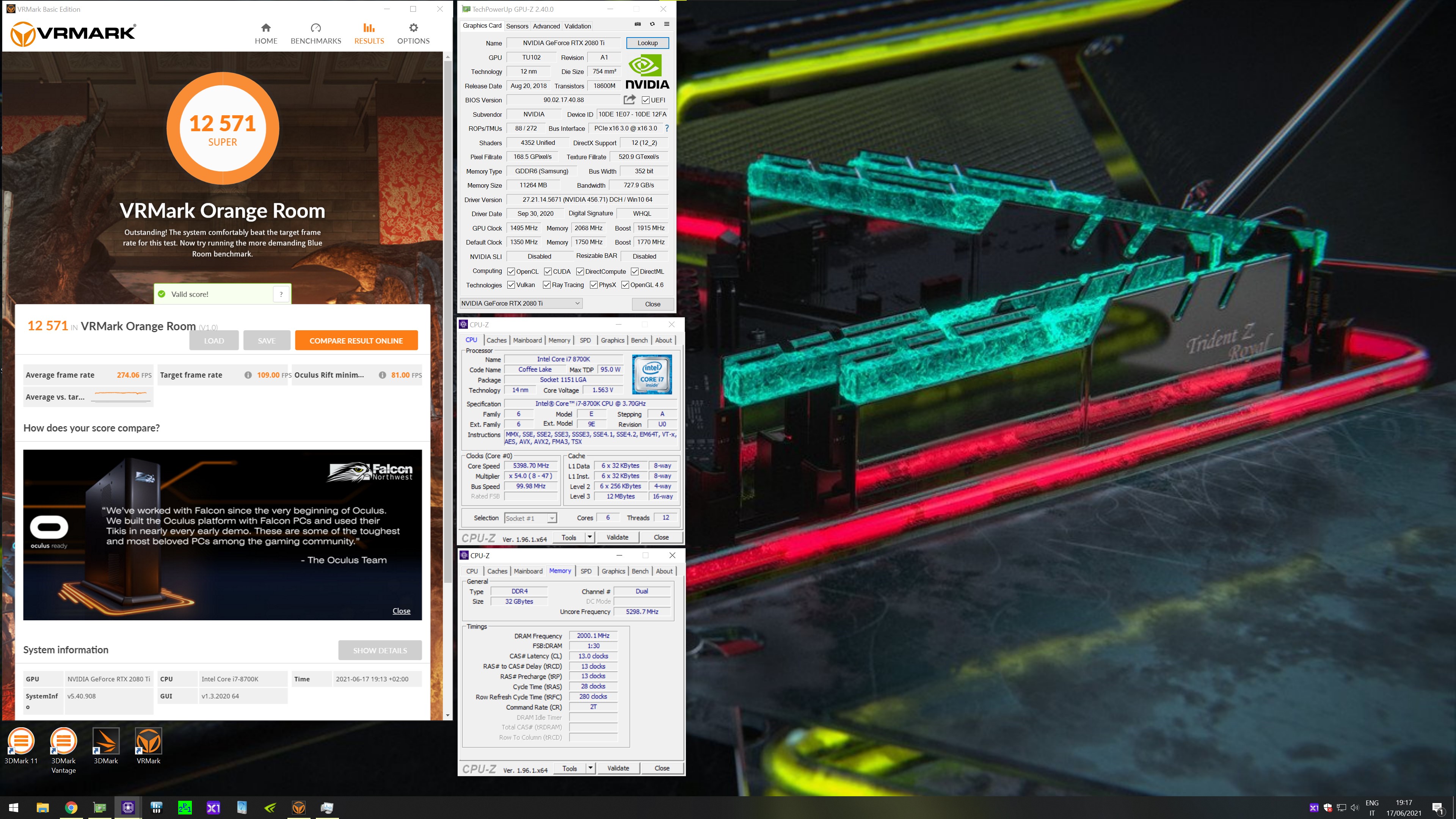Open GPU-Z hamburger menu
The image size is (1456, 819).
click(667, 24)
